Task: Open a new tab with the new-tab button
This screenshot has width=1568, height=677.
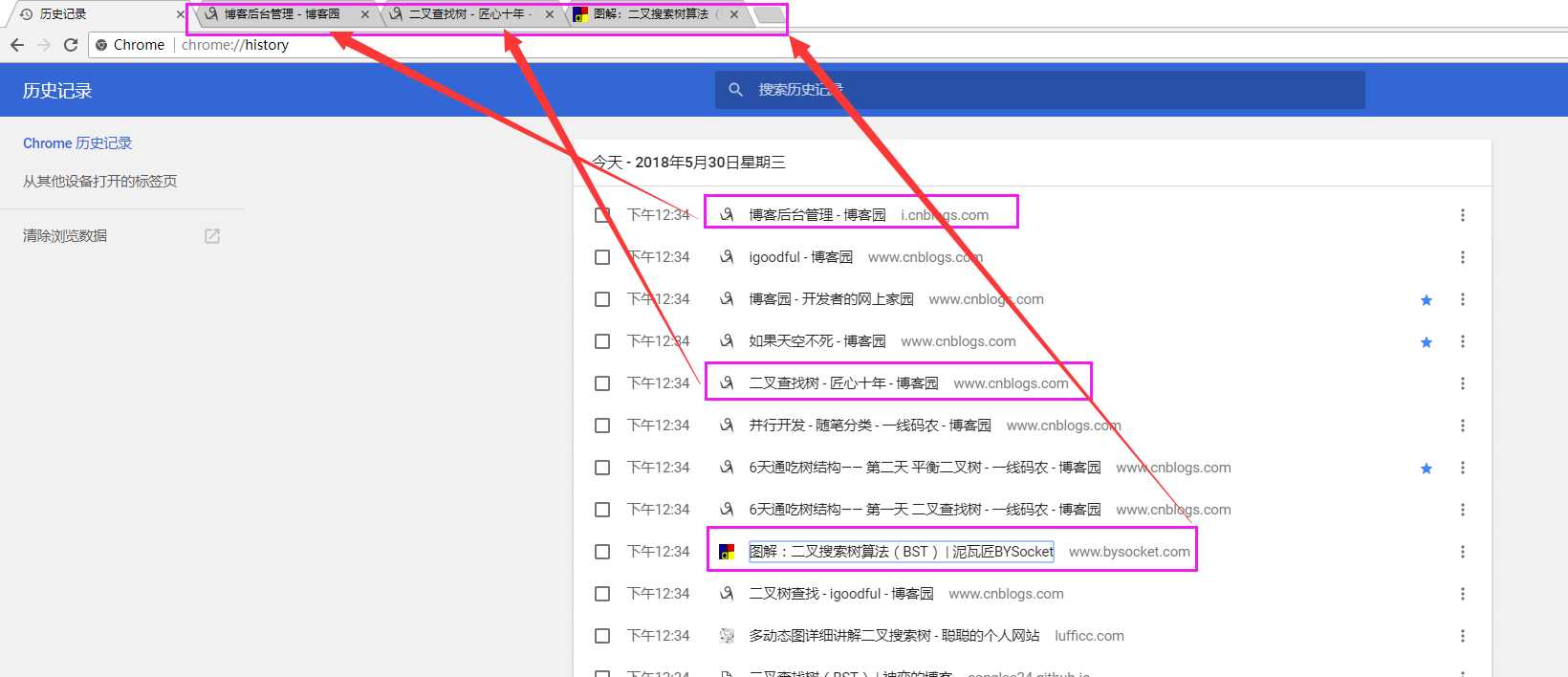Action: tap(769, 14)
